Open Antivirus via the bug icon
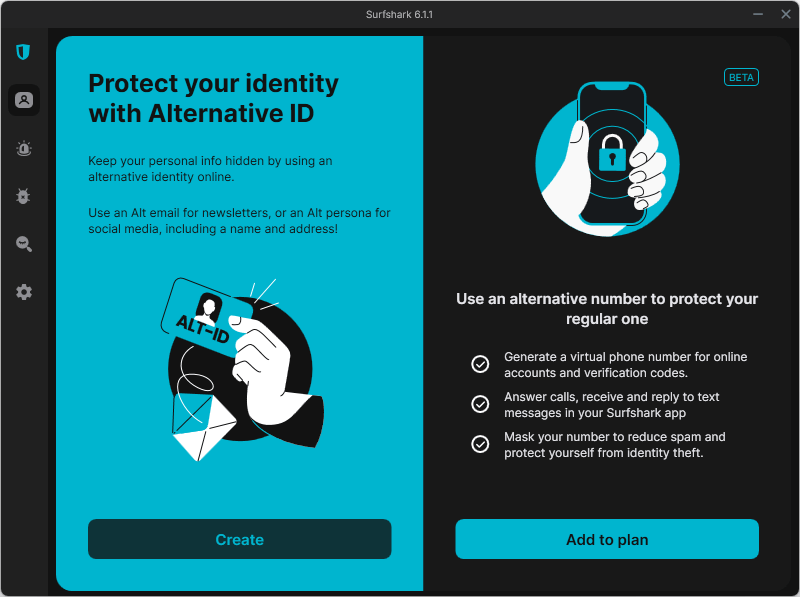 [x=24, y=196]
